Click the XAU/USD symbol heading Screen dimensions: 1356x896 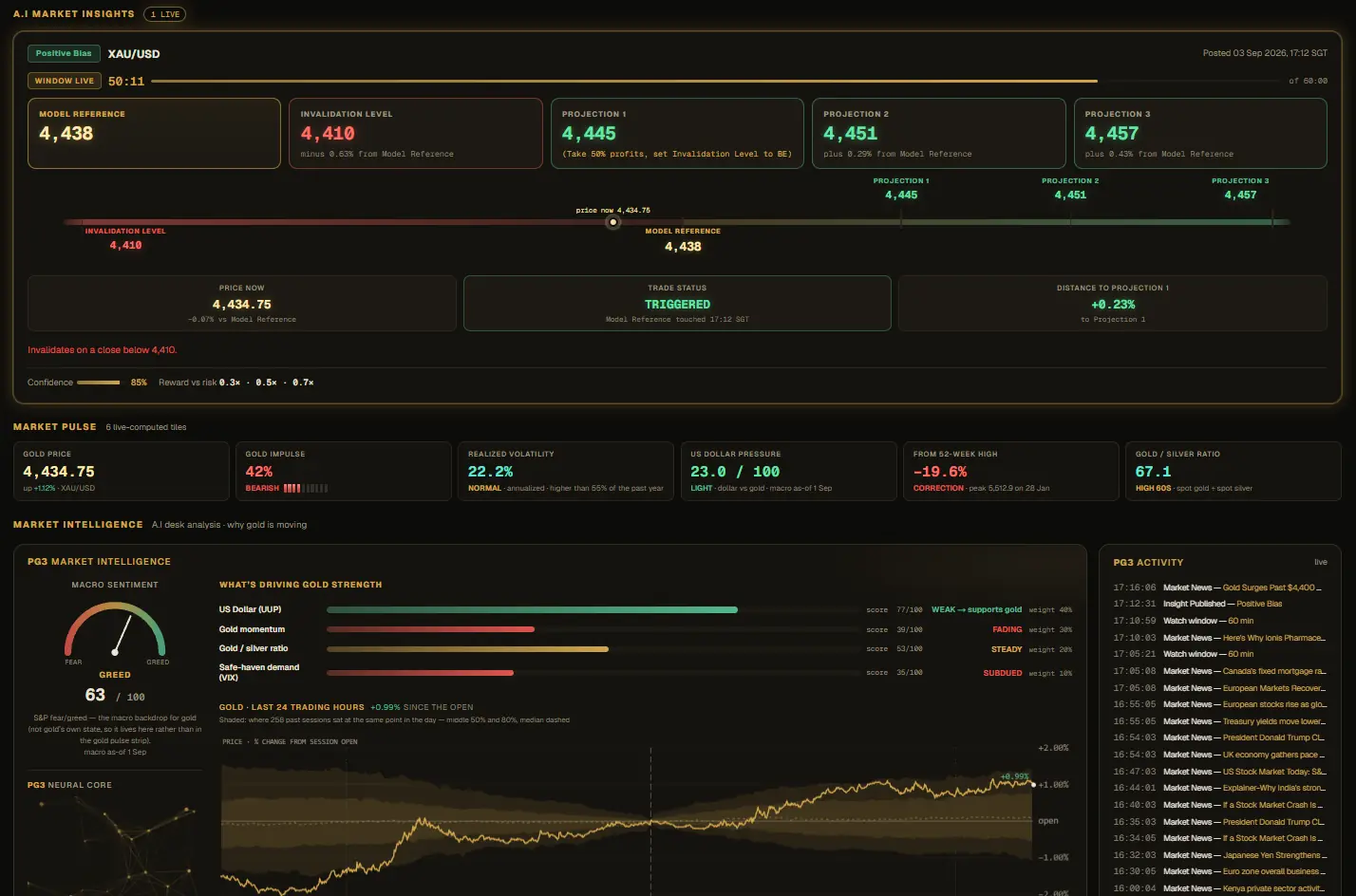[134, 54]
